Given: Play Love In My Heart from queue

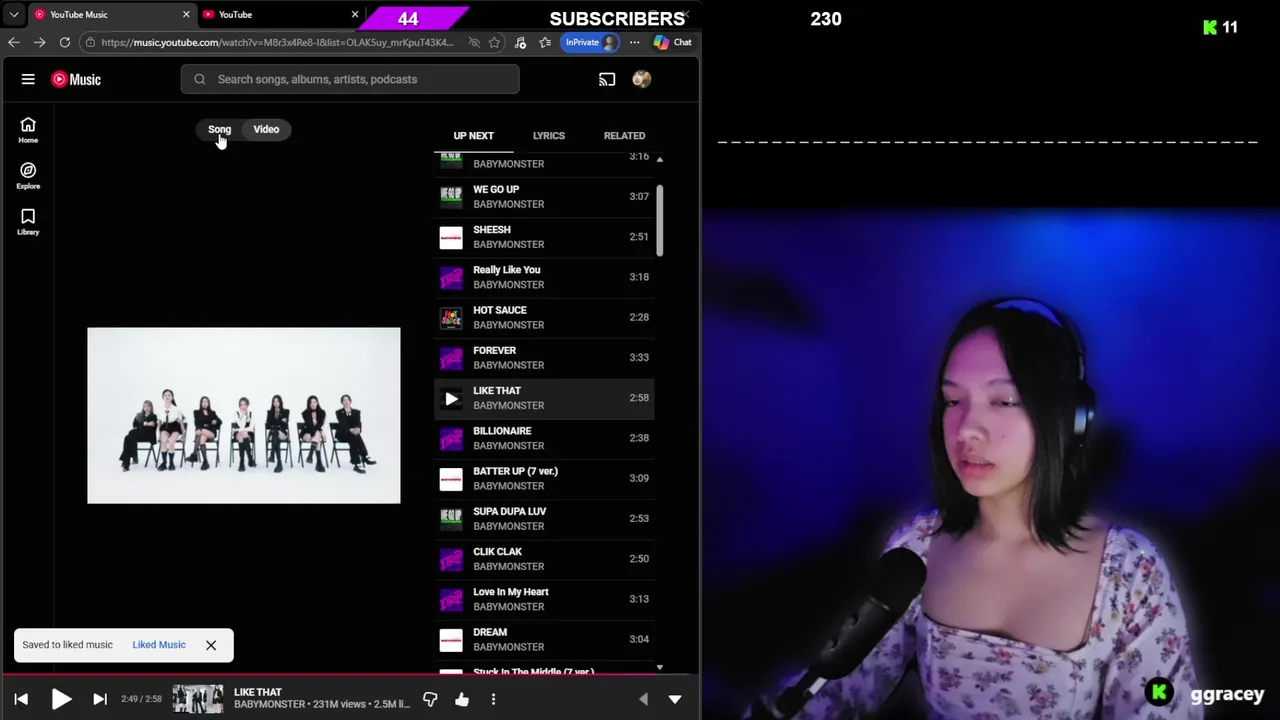Looking at the screenshot, I should 545,599.
